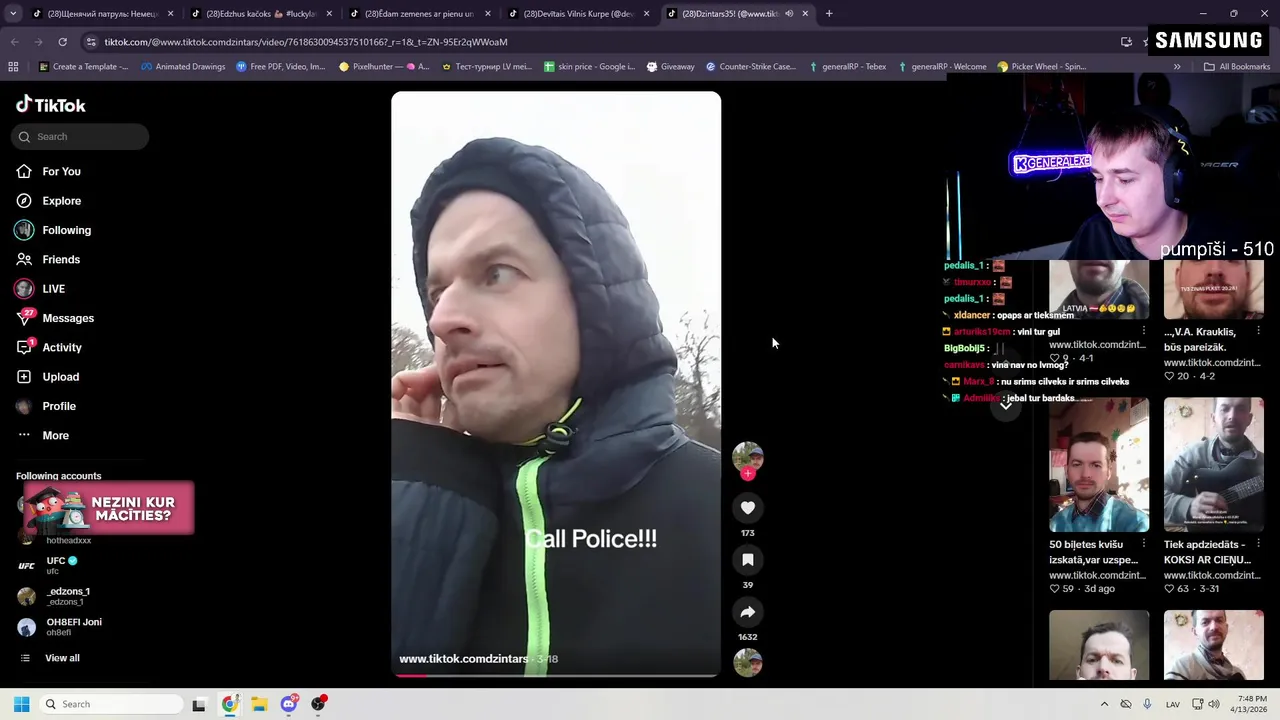Open the TikTok logo home link
The height and width of the screenshot is (720, 1280).
click(51, 105)
